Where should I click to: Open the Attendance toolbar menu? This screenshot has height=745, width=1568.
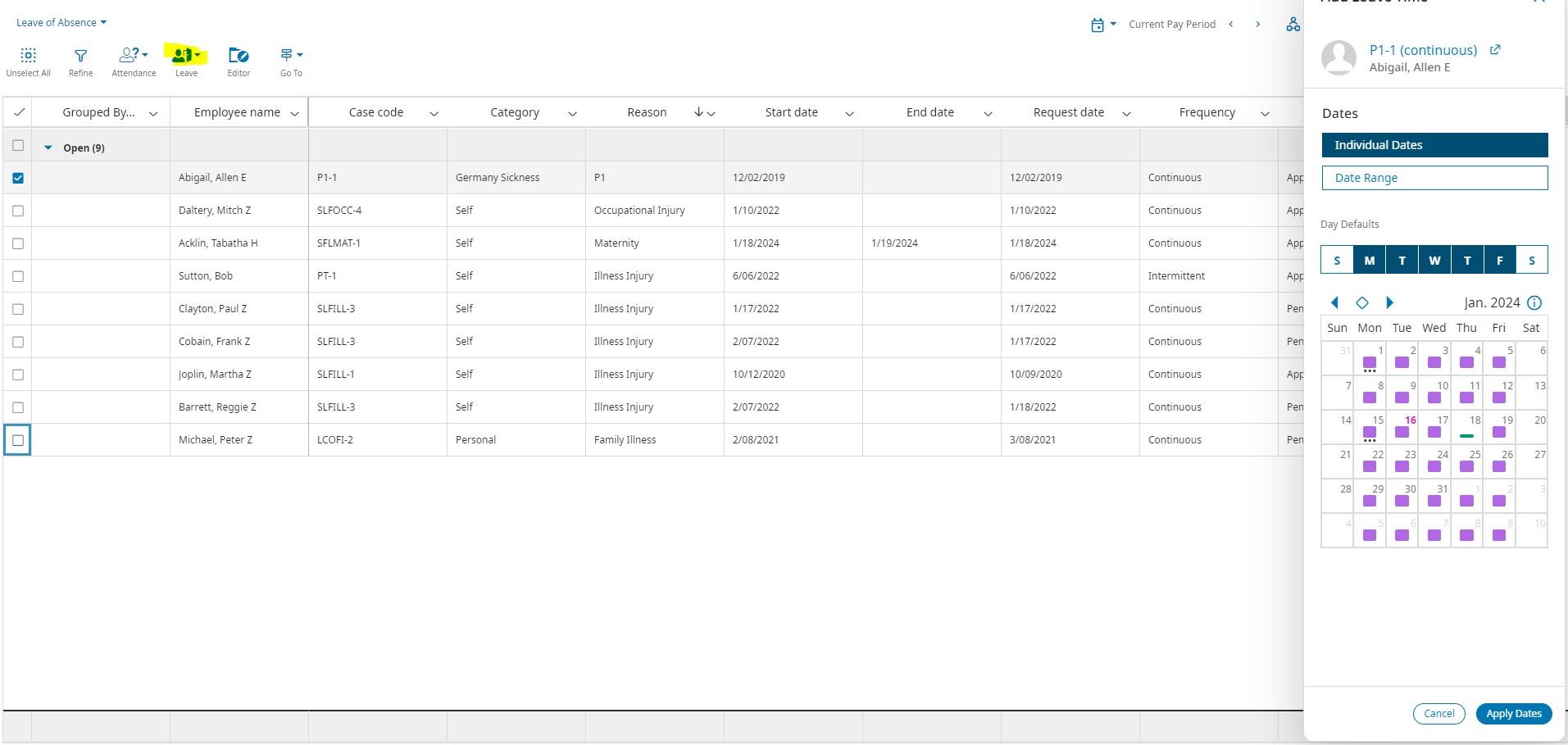coord(133,56)
